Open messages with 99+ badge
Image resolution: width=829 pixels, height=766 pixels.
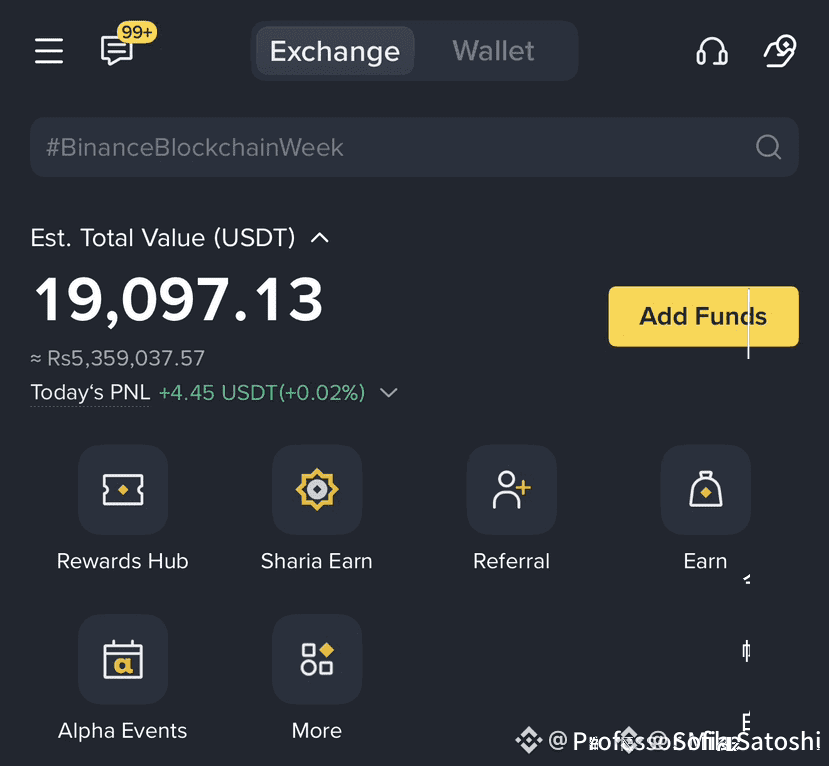(126, 44)
